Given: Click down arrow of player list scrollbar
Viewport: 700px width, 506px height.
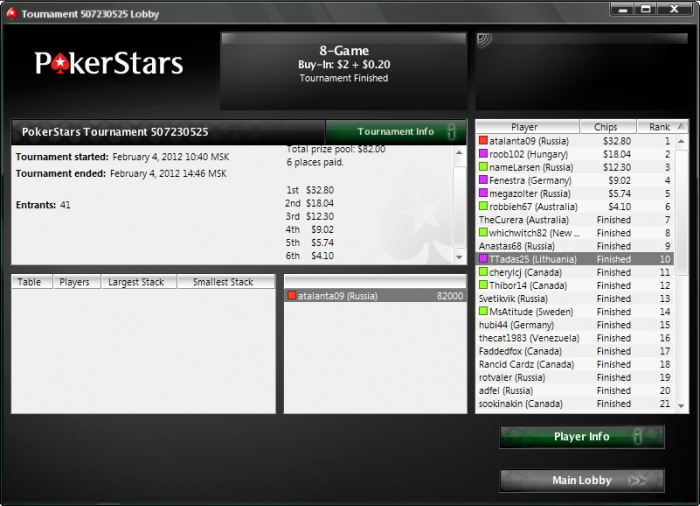Looking at the screenshot, I should click(681, 406).
